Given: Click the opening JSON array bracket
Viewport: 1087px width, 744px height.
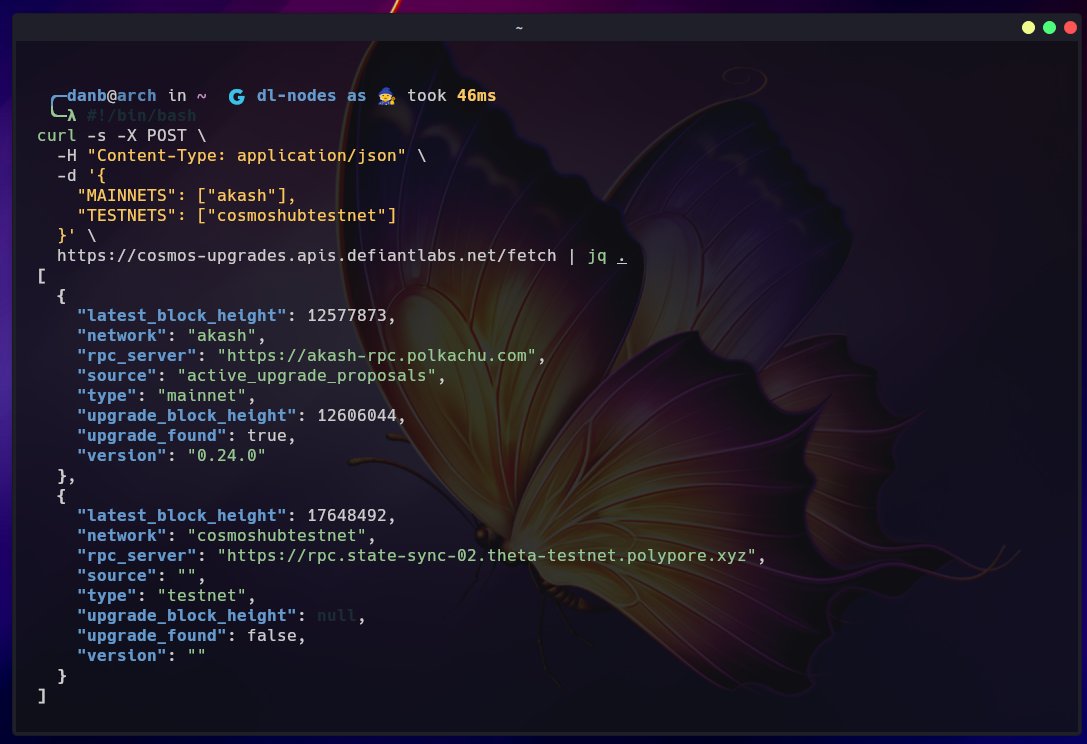Looking at the screenshot, I should coord(42,276).
